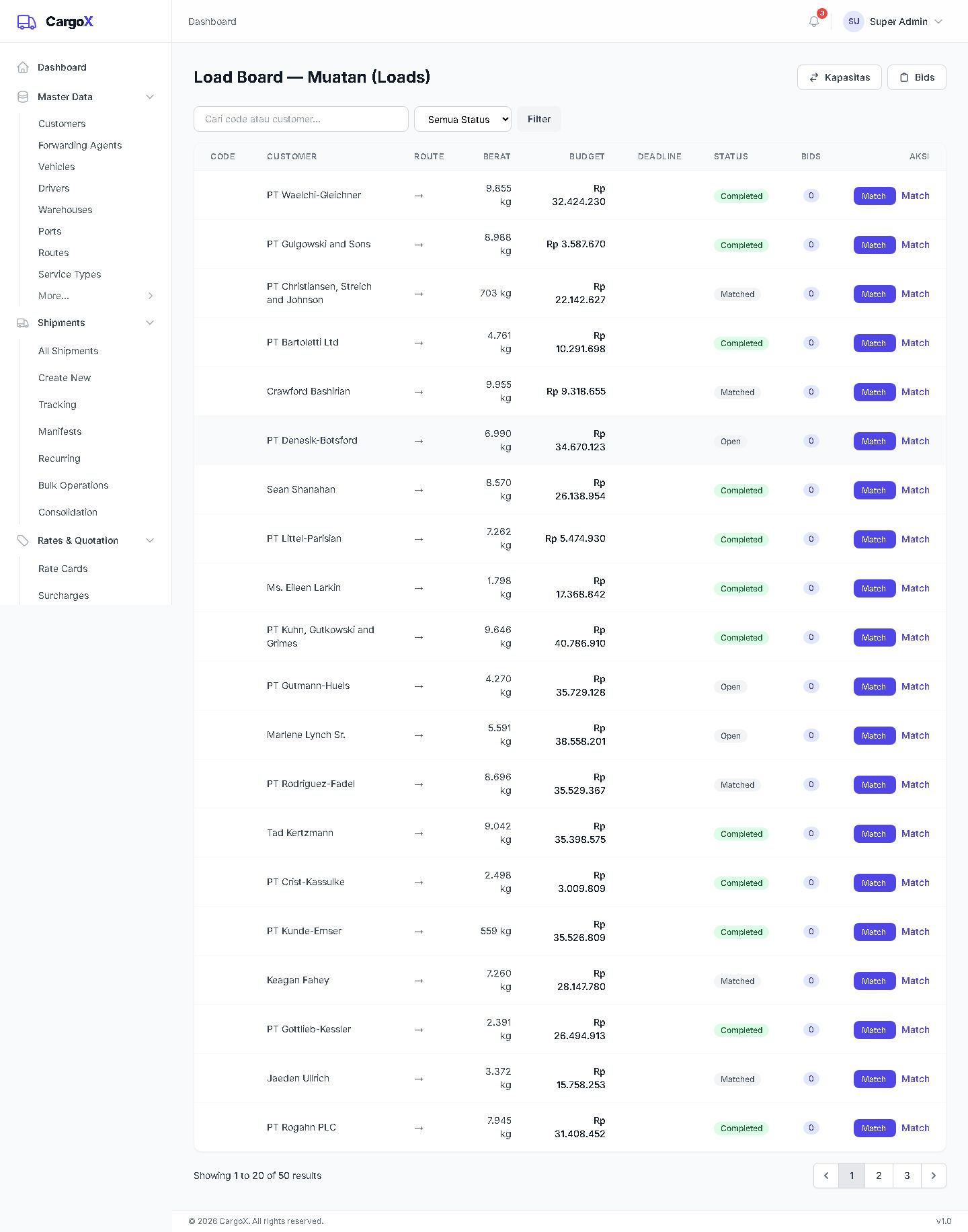
Task: Click the Rates & Quotation tag icon
Action: (23, 540)
